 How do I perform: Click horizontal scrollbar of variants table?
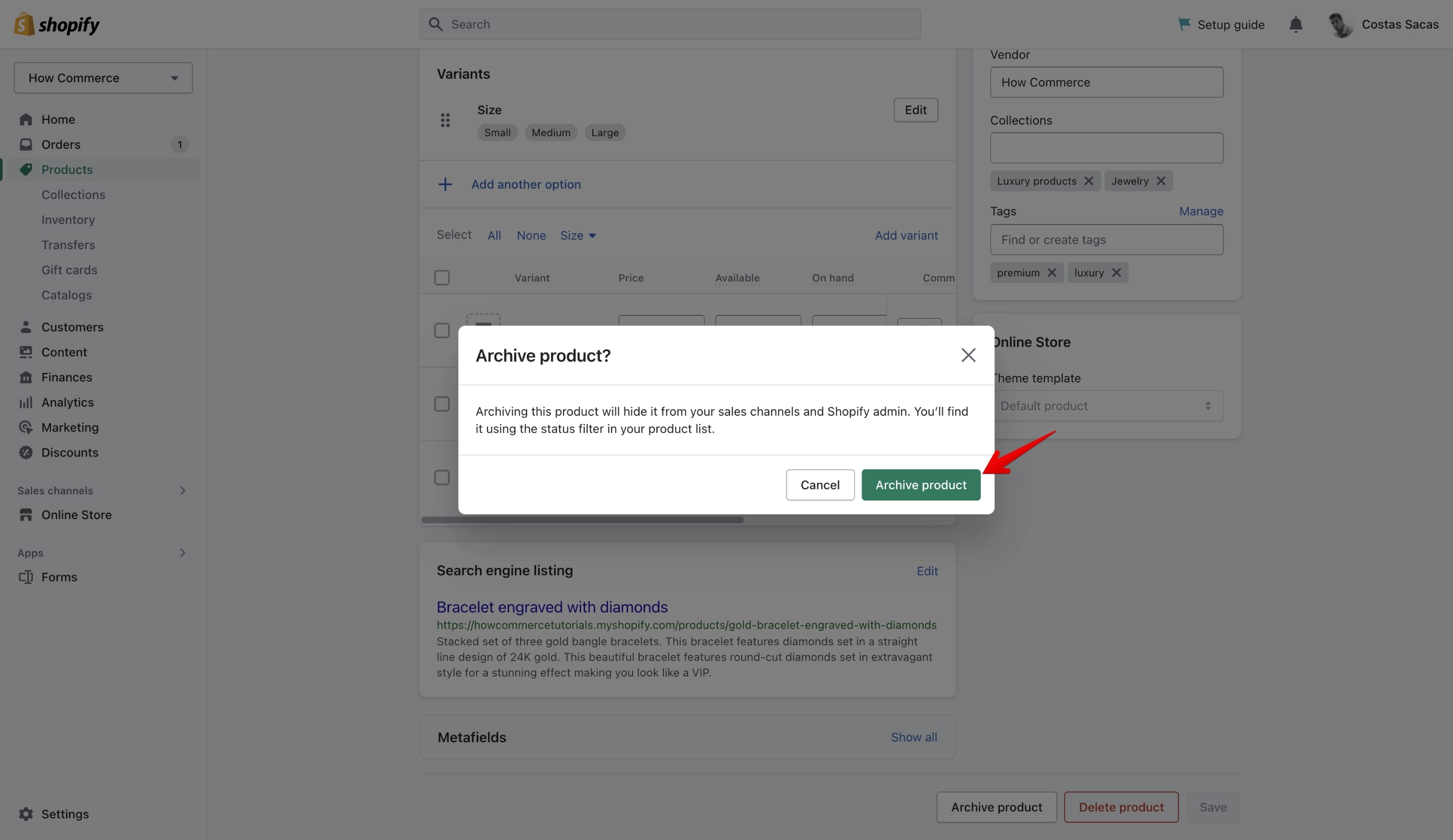(582, 520)
